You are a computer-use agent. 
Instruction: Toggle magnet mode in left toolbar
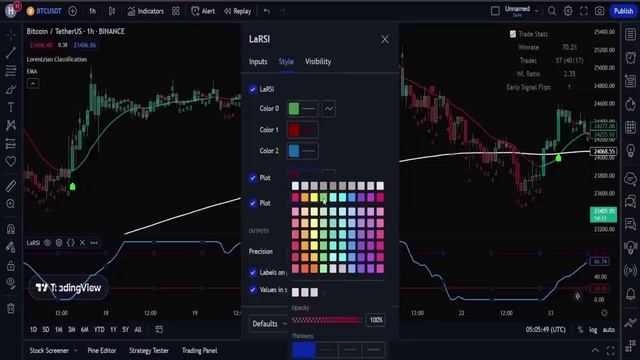coord(11,229)
